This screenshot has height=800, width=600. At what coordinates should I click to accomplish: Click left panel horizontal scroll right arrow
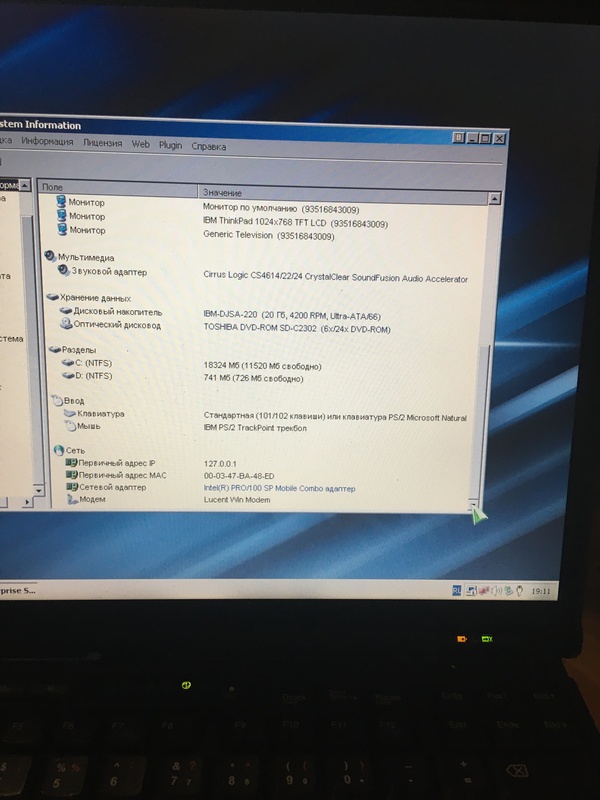tap(27, 502)
